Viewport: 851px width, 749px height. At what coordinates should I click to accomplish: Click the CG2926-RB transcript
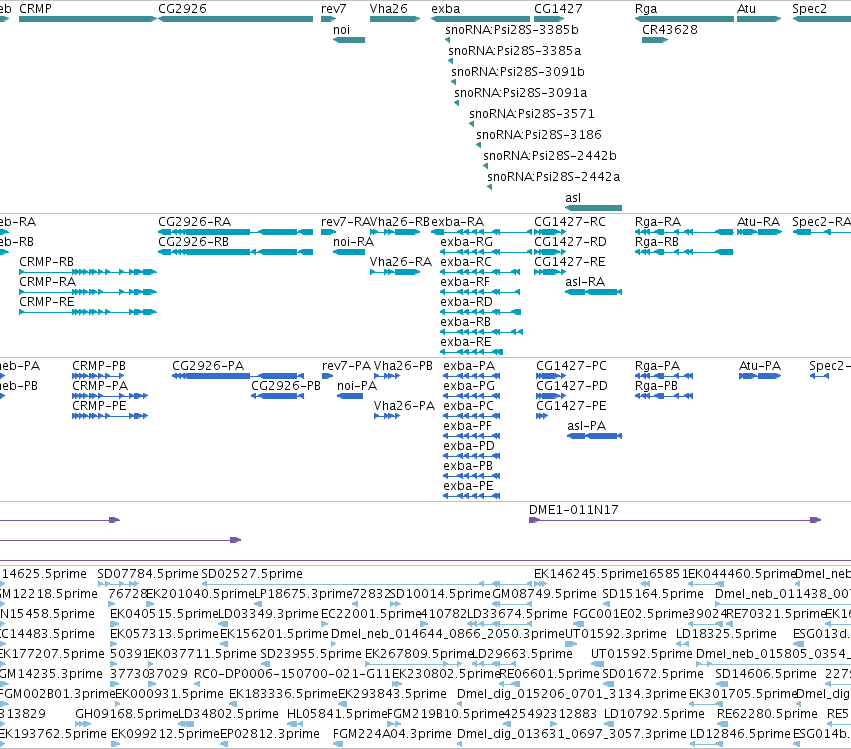[236, 252]
